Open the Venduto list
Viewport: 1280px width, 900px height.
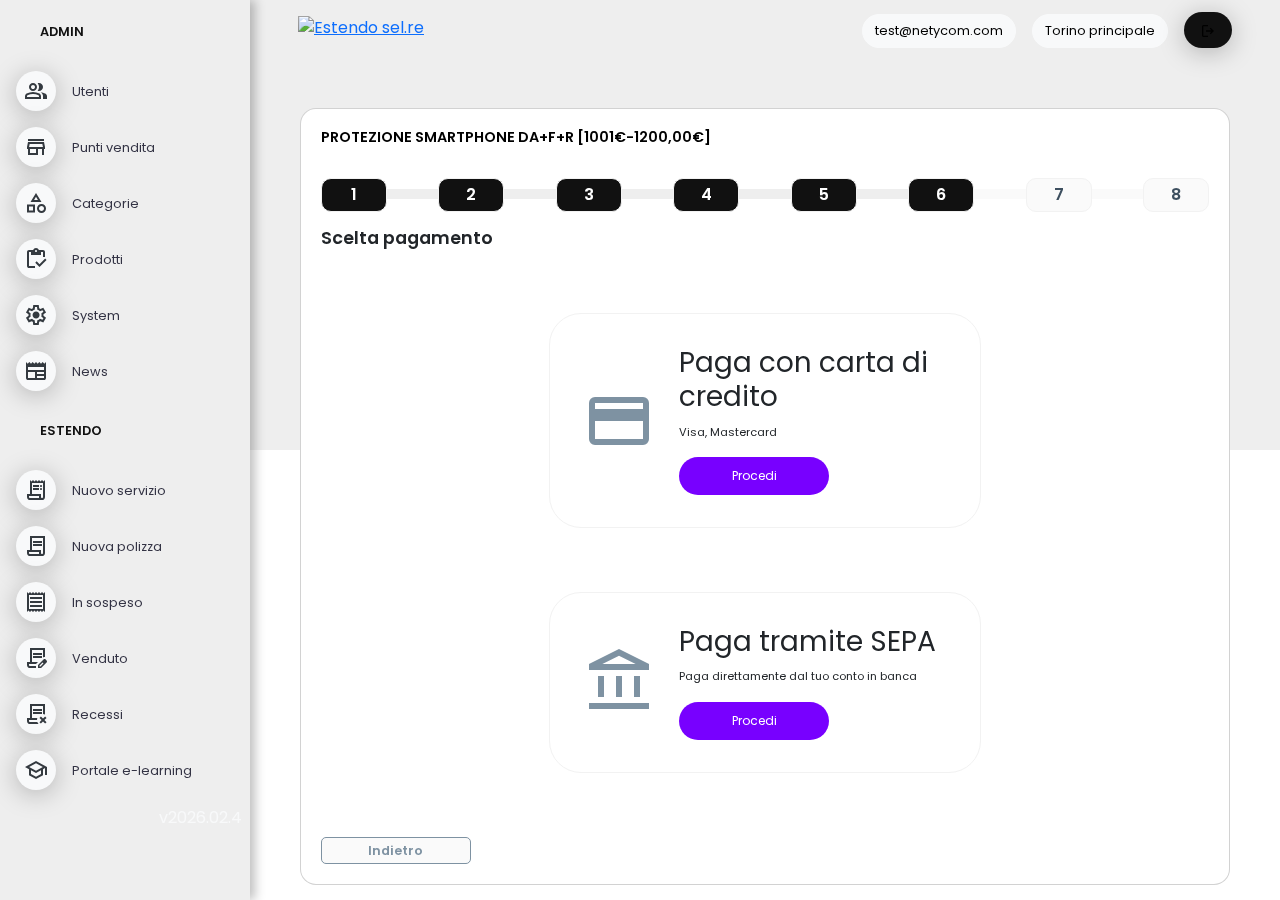coord(99,658)
